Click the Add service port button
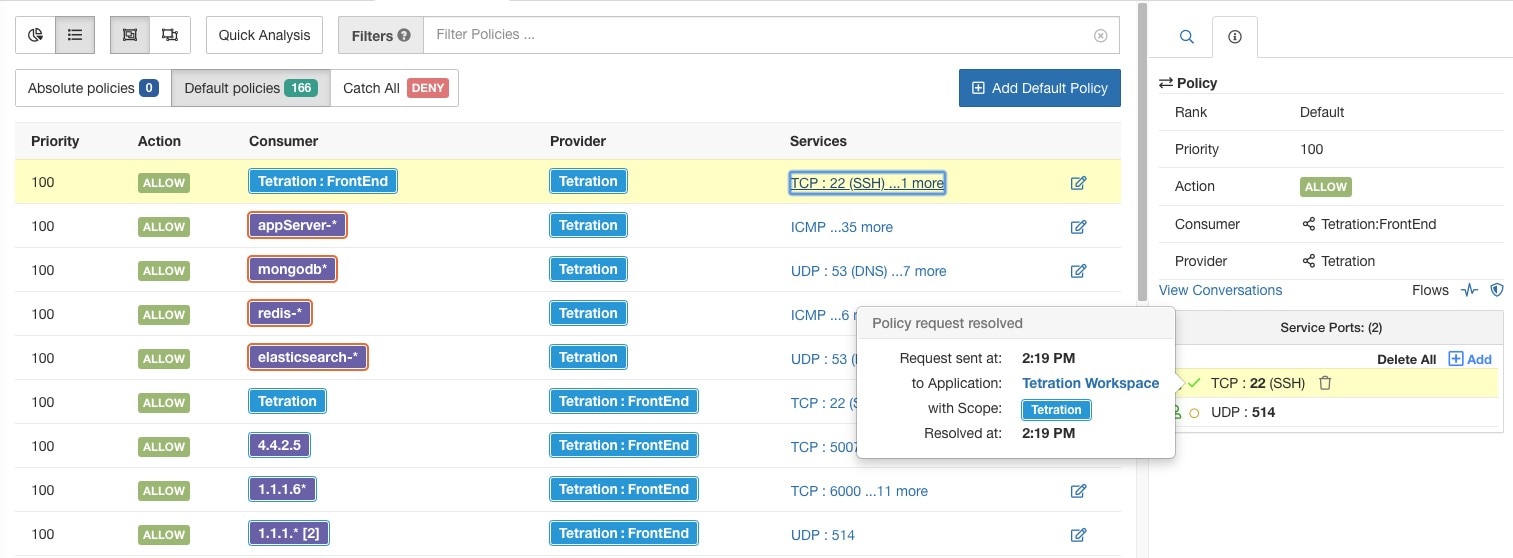The width and height of the screenshot is (1513, 558). (1470, 359)
